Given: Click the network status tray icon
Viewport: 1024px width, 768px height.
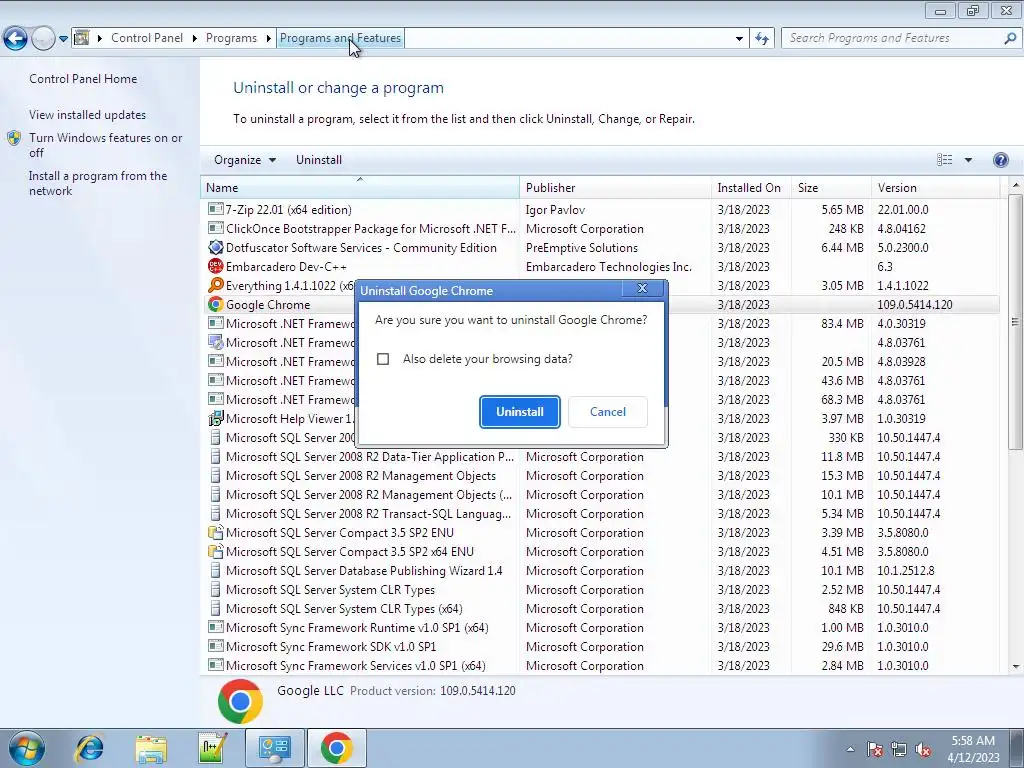Looking at the screenshot, I should pos(899,749).
